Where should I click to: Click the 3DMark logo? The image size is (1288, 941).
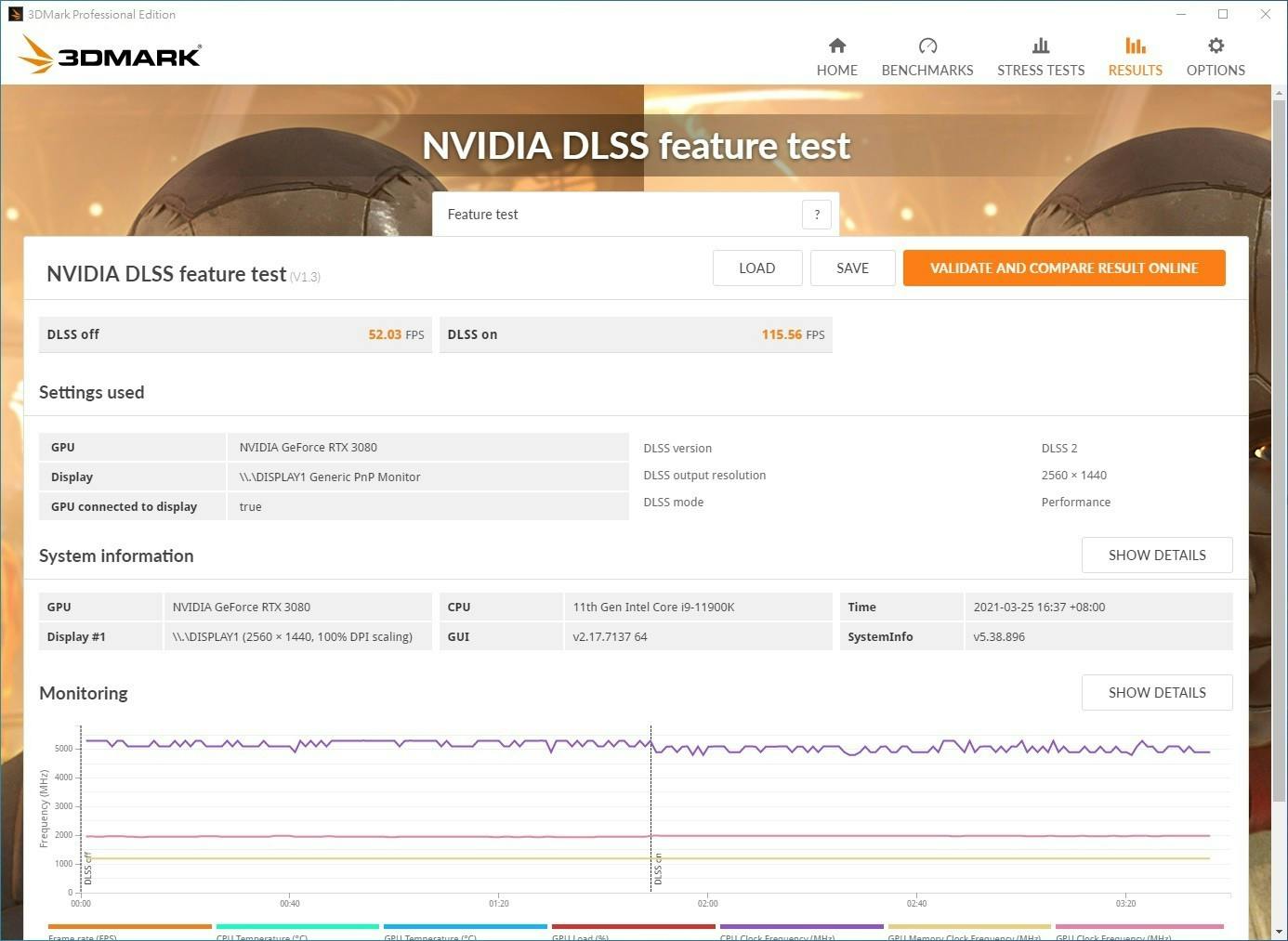[x=110, y=55]
